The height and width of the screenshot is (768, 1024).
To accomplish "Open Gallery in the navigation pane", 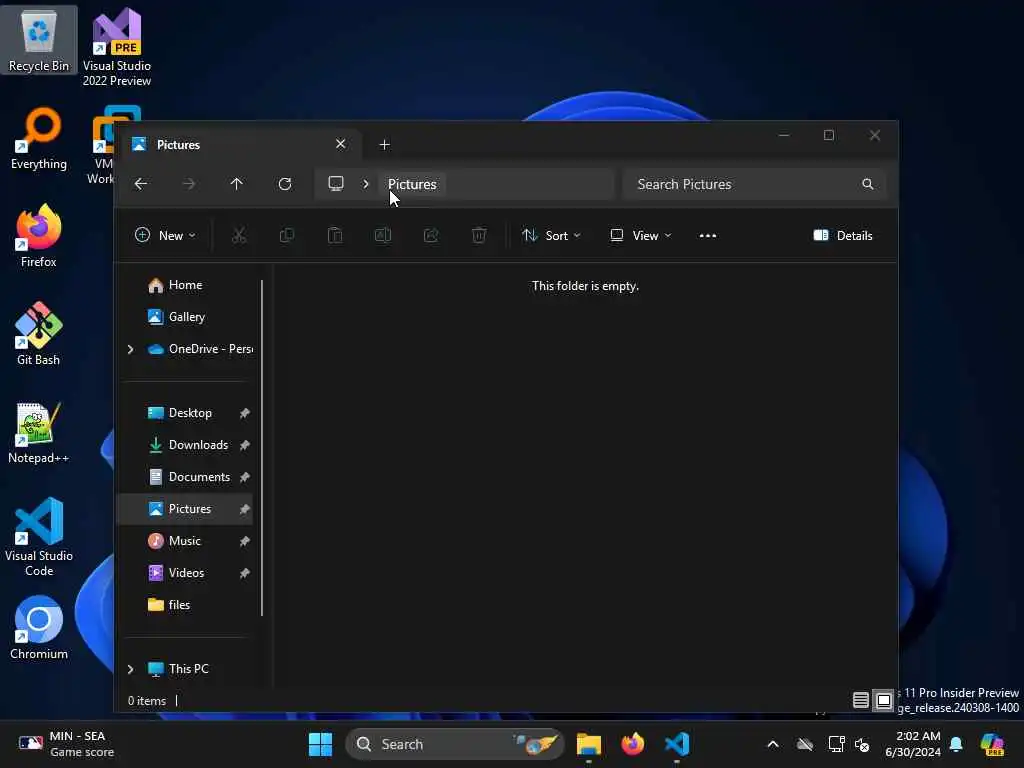I will point(185,317).
